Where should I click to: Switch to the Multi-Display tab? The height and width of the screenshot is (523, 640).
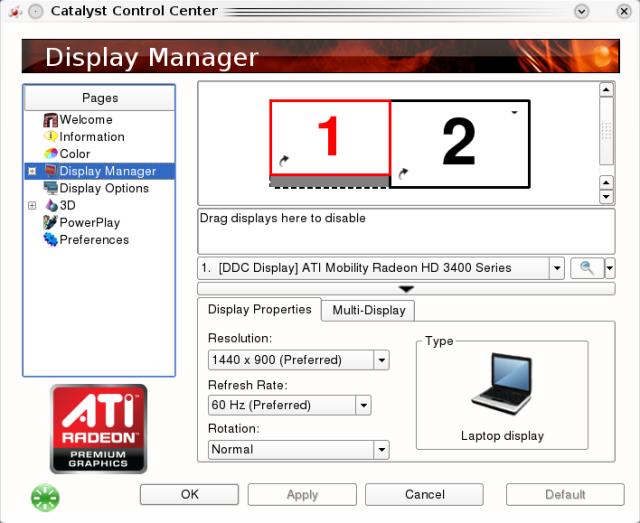coord(369,310)
